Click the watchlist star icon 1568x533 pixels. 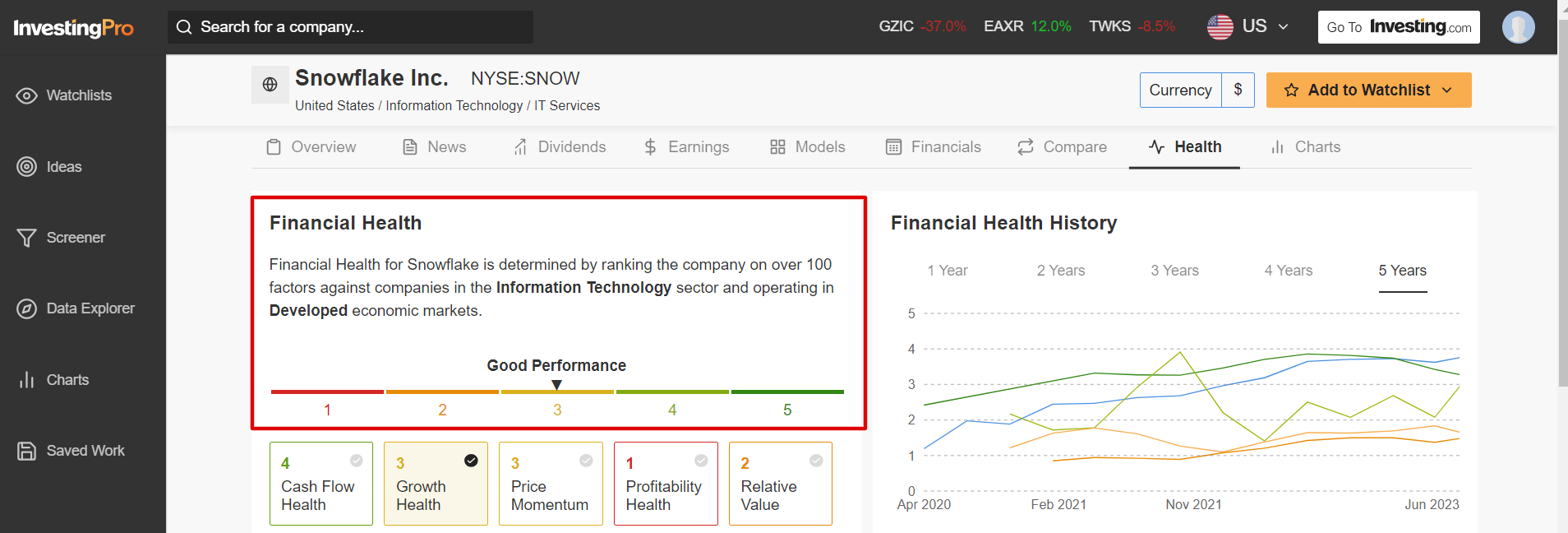[1291, 90]
